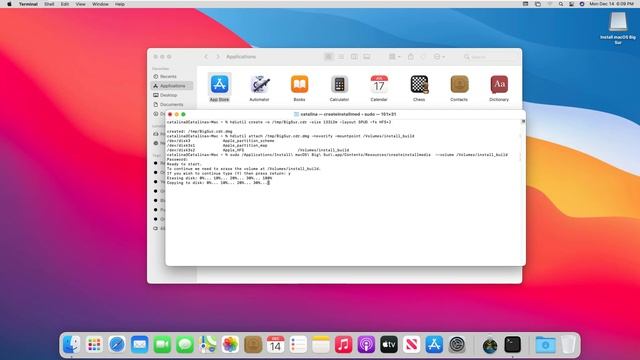Open the Terminal menu in menu bar
The height and width of the screenshot is (360, 640).
point(28,4)
